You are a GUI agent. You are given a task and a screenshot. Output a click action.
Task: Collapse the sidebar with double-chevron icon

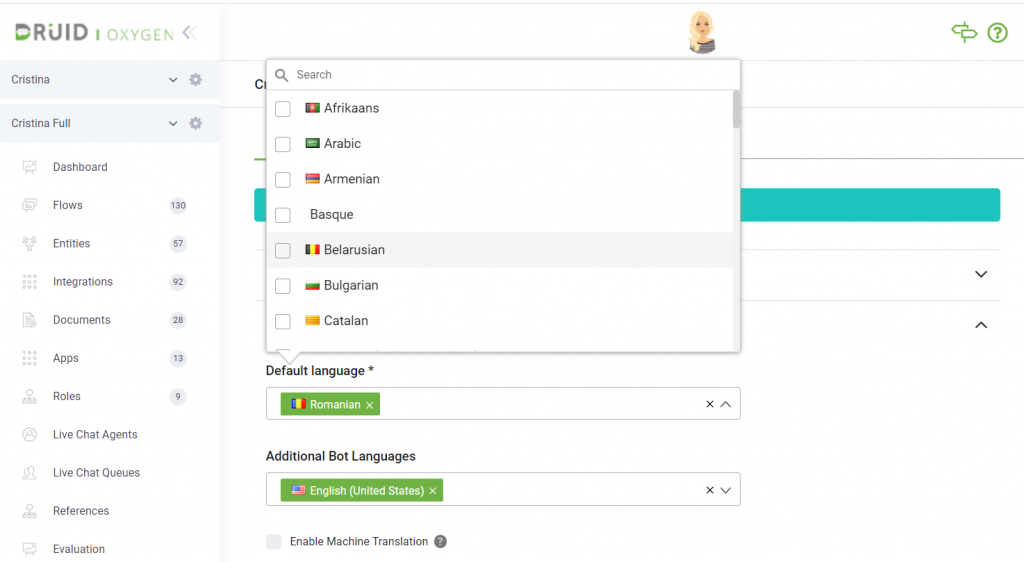[189, 33]
